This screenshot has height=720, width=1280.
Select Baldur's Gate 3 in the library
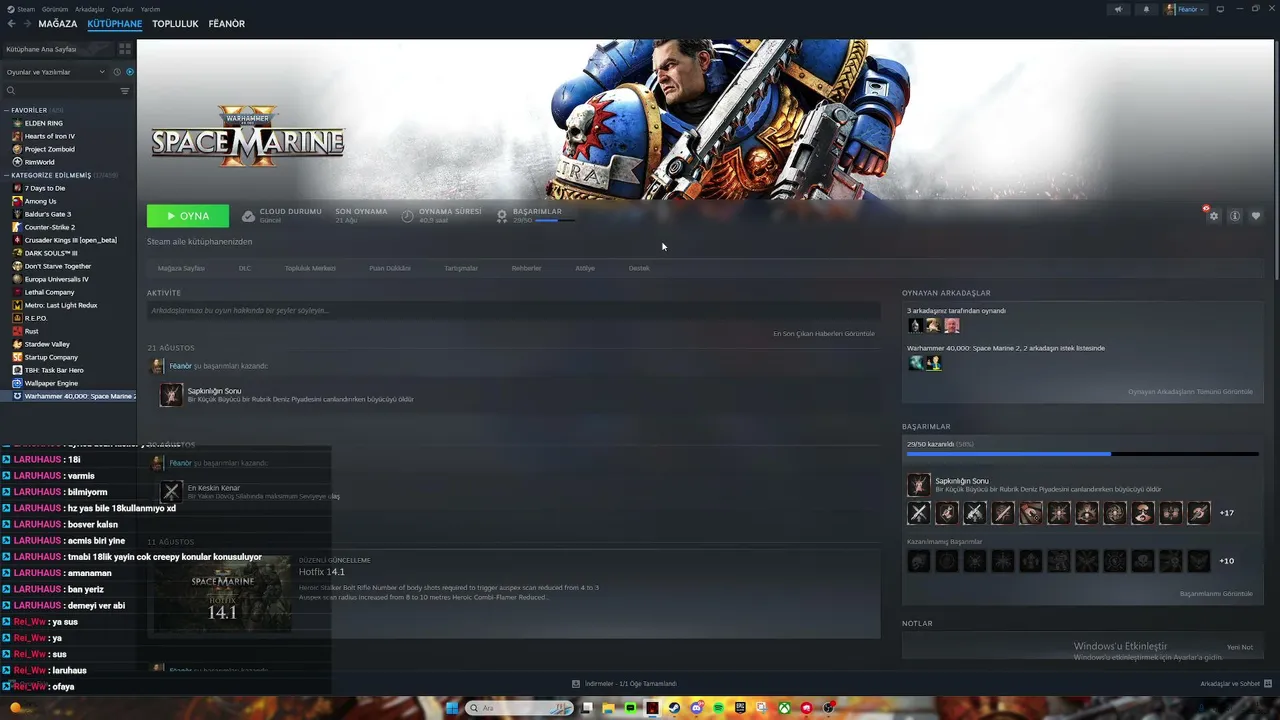(47, 214)
